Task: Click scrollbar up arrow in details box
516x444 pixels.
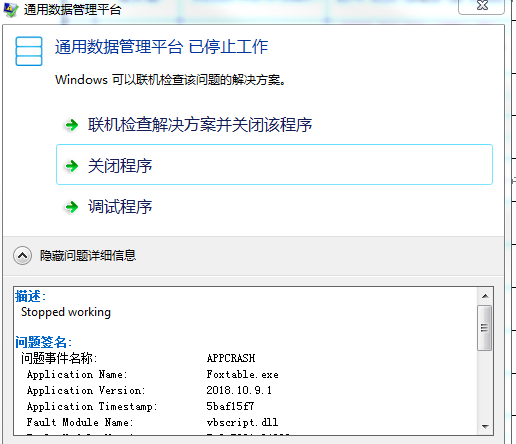Action: (x=485, y=296)
